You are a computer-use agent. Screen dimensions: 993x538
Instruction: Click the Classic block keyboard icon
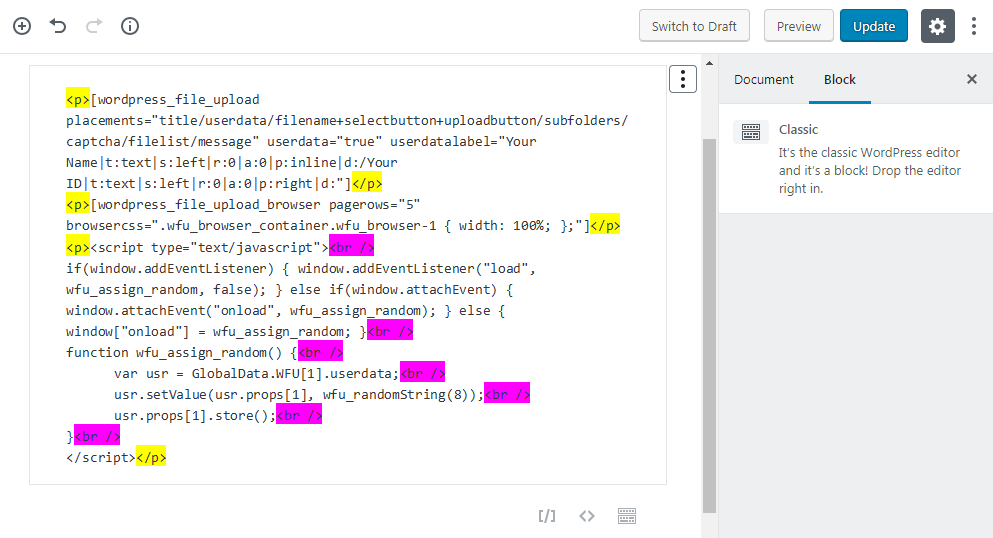pyautogui.click(x=751, y=132)
